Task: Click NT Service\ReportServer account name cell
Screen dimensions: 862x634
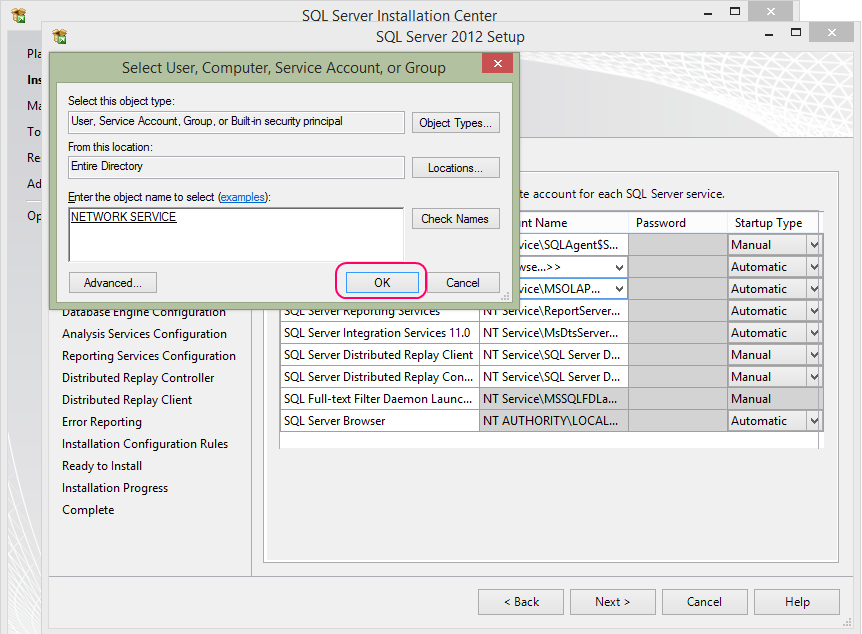Action: tap(554, 311)
